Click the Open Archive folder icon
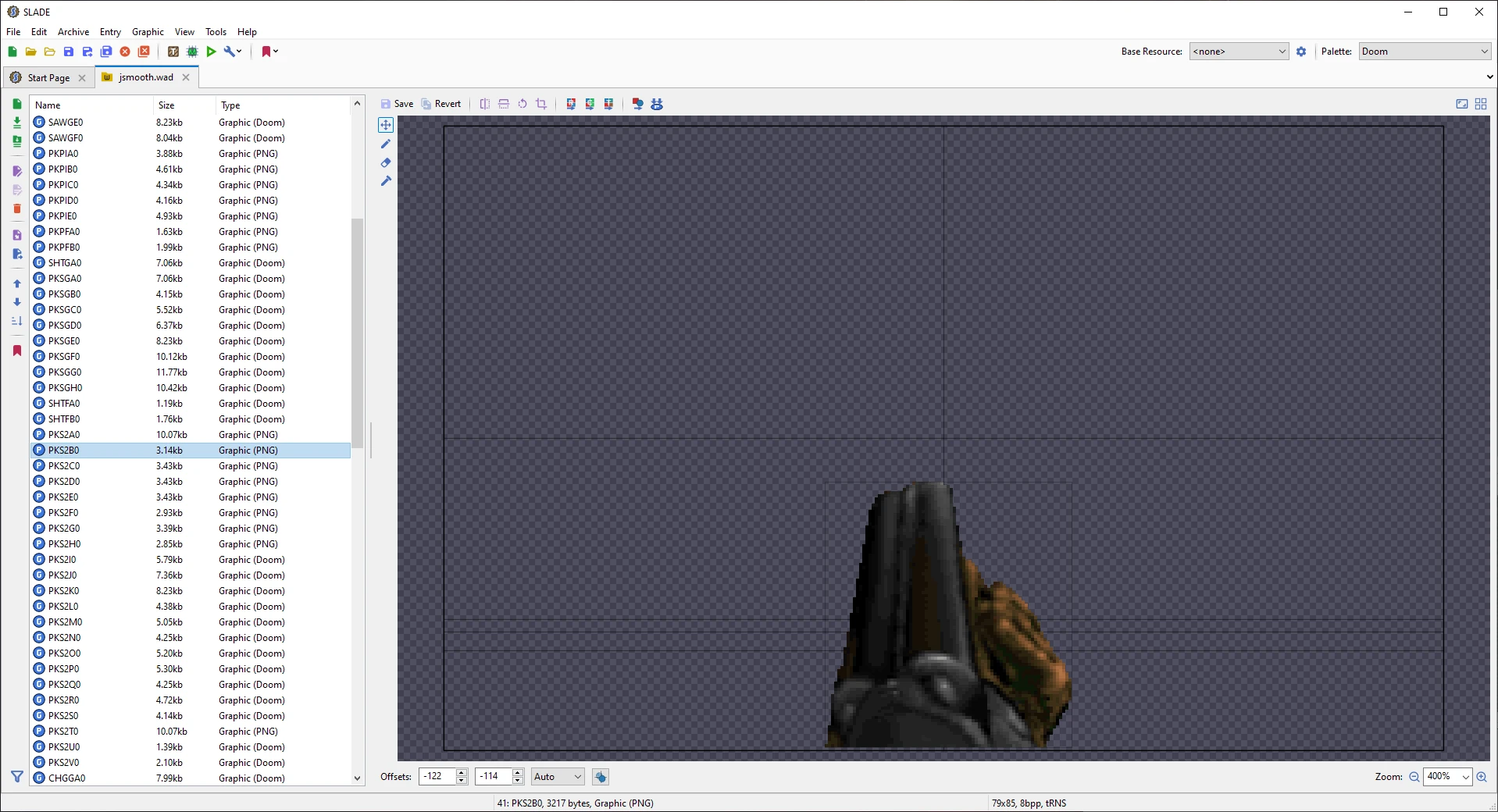This screenshot has width=1498, height=812. (x=31, y=52)
